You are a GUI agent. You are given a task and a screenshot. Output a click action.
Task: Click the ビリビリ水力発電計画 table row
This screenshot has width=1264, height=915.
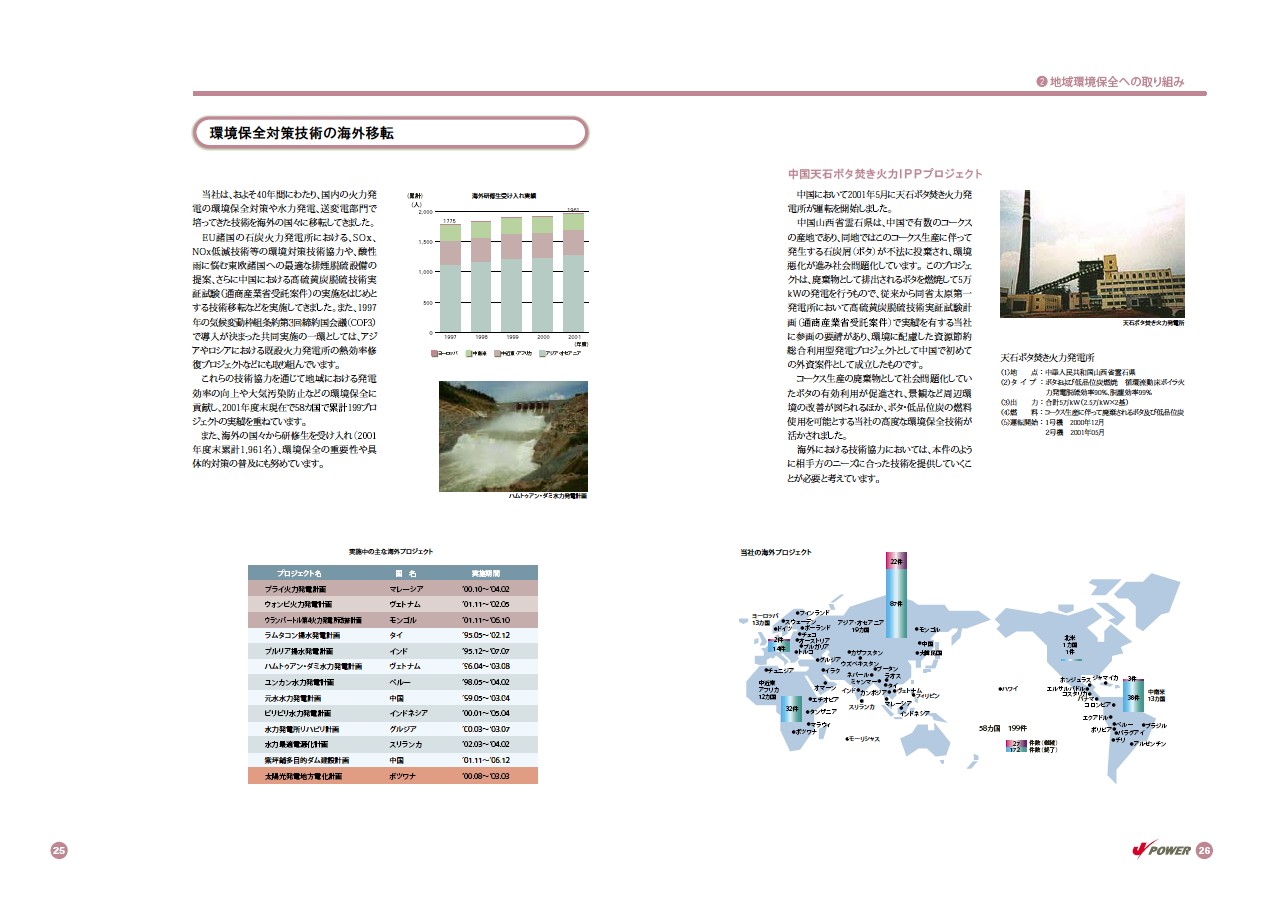coord(393,713)
